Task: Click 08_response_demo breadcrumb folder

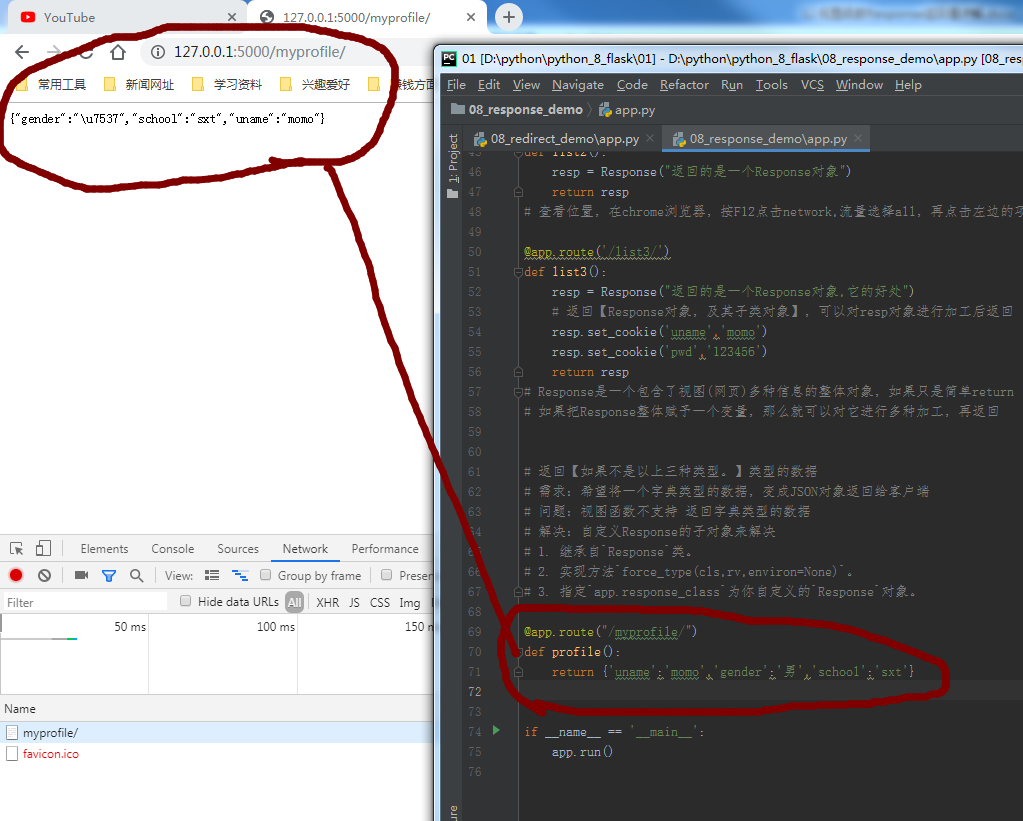Action: (517, 110)
